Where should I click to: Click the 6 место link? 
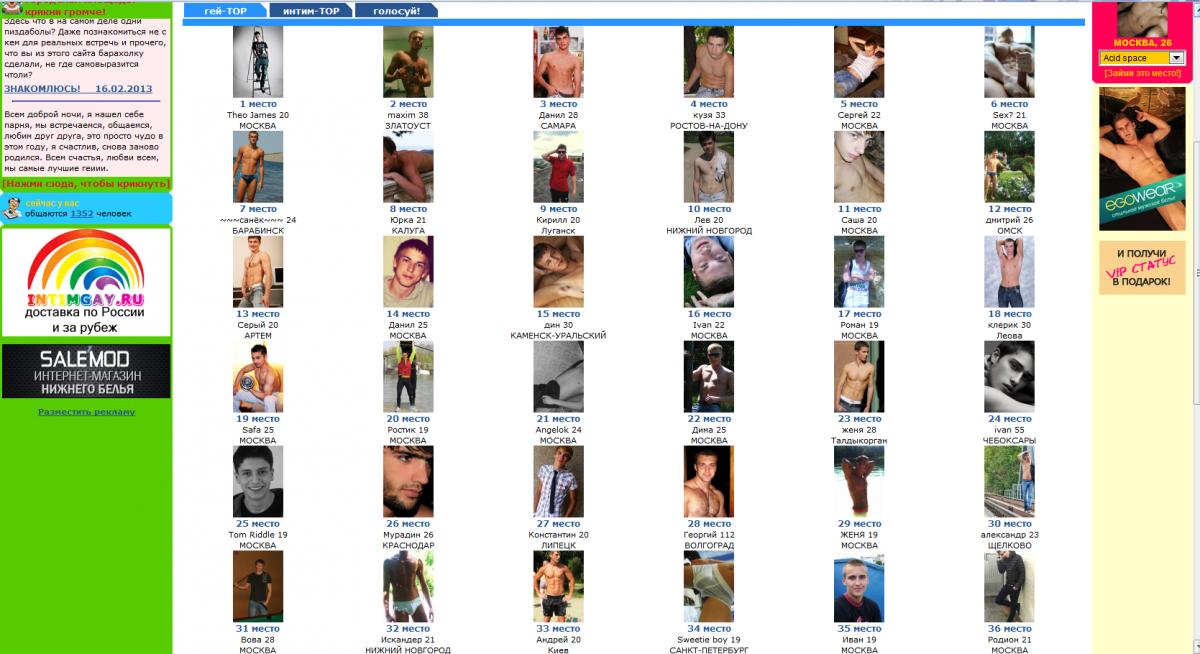[1009, 104]
